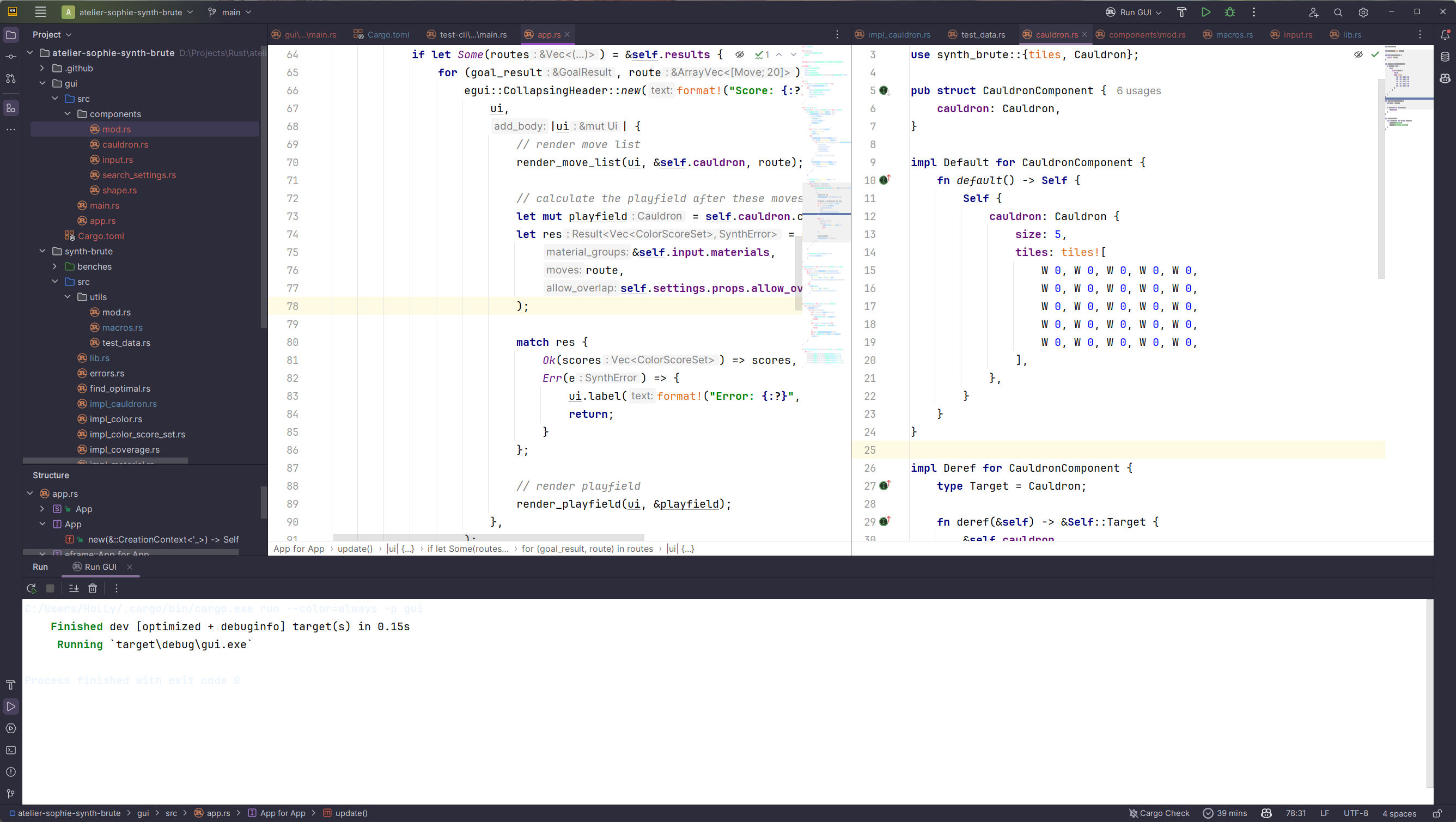
Task: Hide hints via the eye icon in the right editor pane
Action: pyautogui.click(x=1359, y=54)
